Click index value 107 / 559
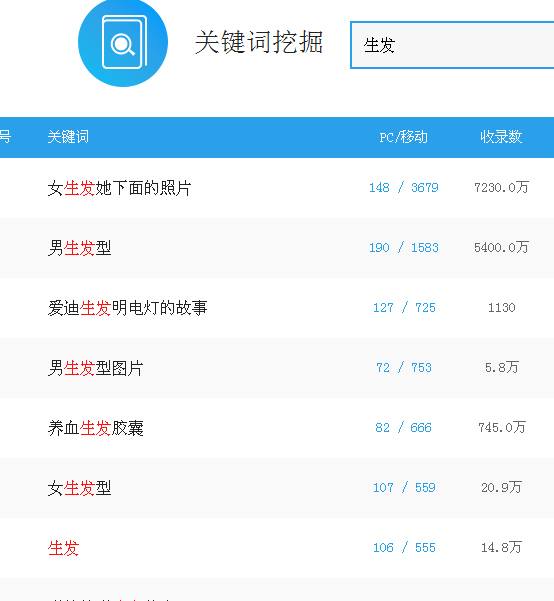The image size is (554, 601). click(404, 488)
